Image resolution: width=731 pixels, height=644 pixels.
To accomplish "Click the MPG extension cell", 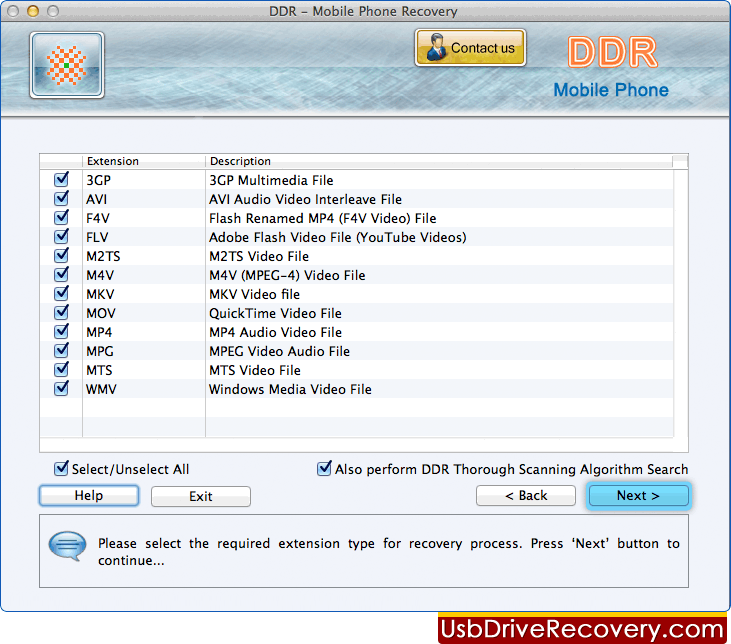I will coord(144,351).
